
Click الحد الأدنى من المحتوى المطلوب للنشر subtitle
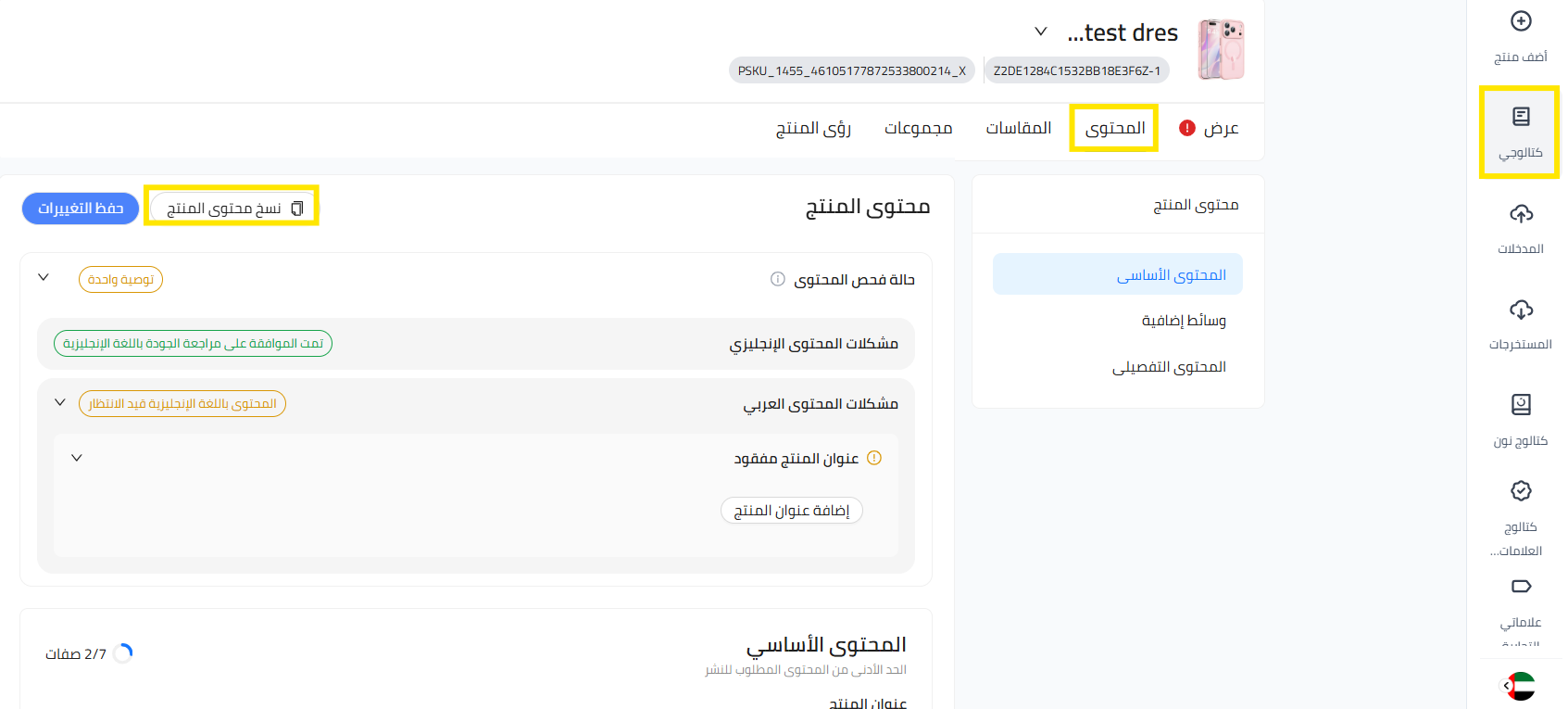pos(806,669)
